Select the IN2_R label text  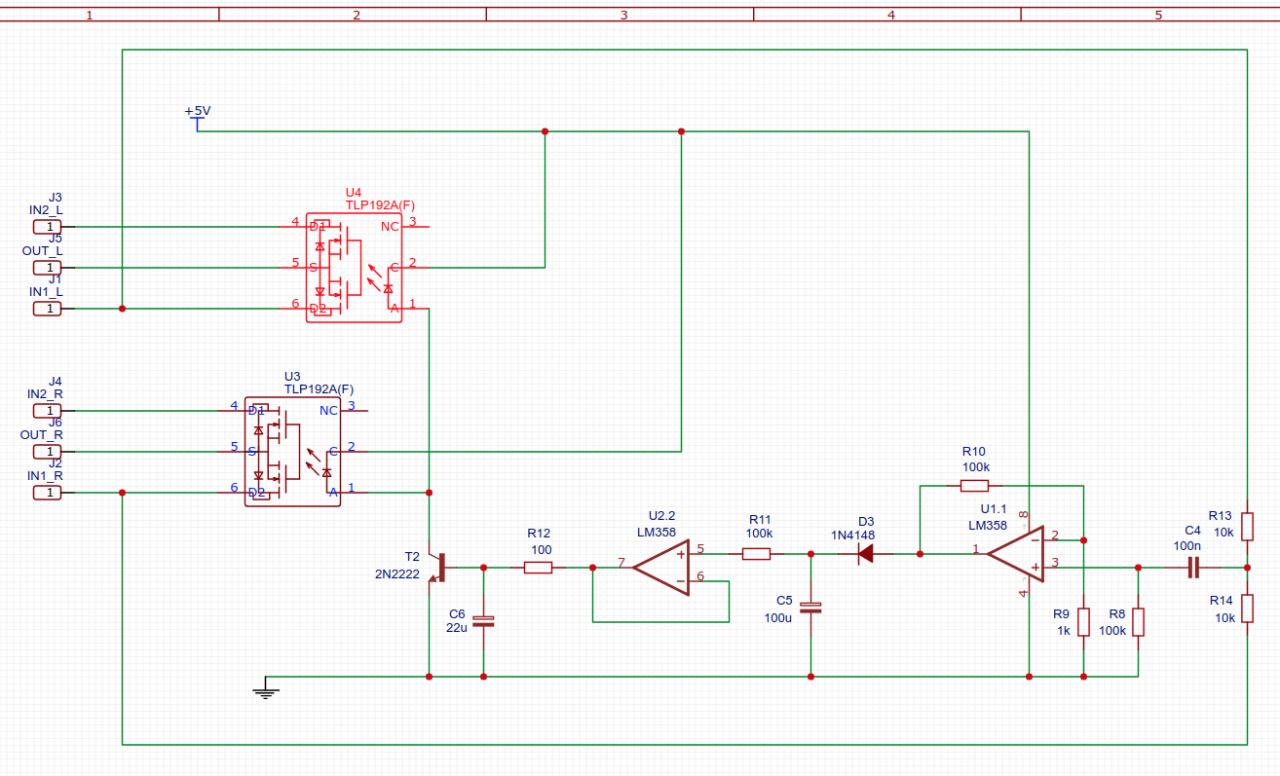tap(46, 394)
